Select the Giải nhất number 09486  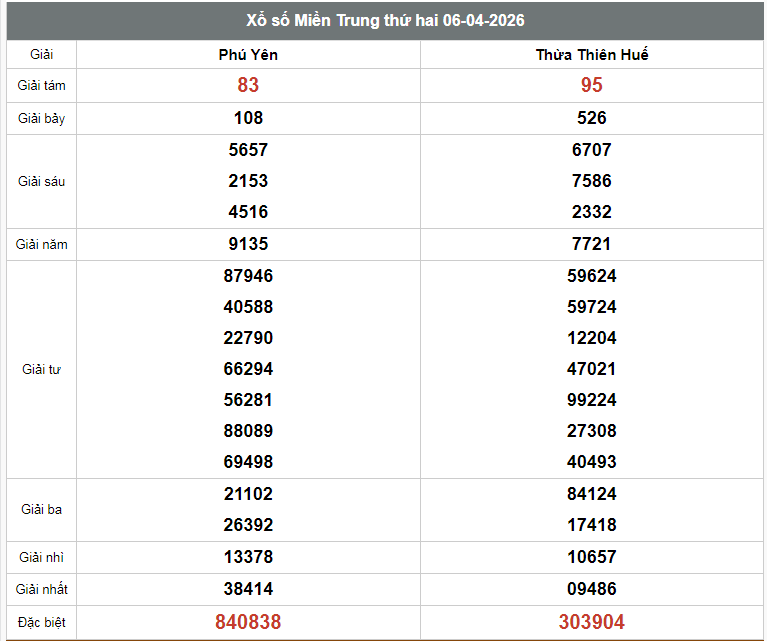click(591, 589)
